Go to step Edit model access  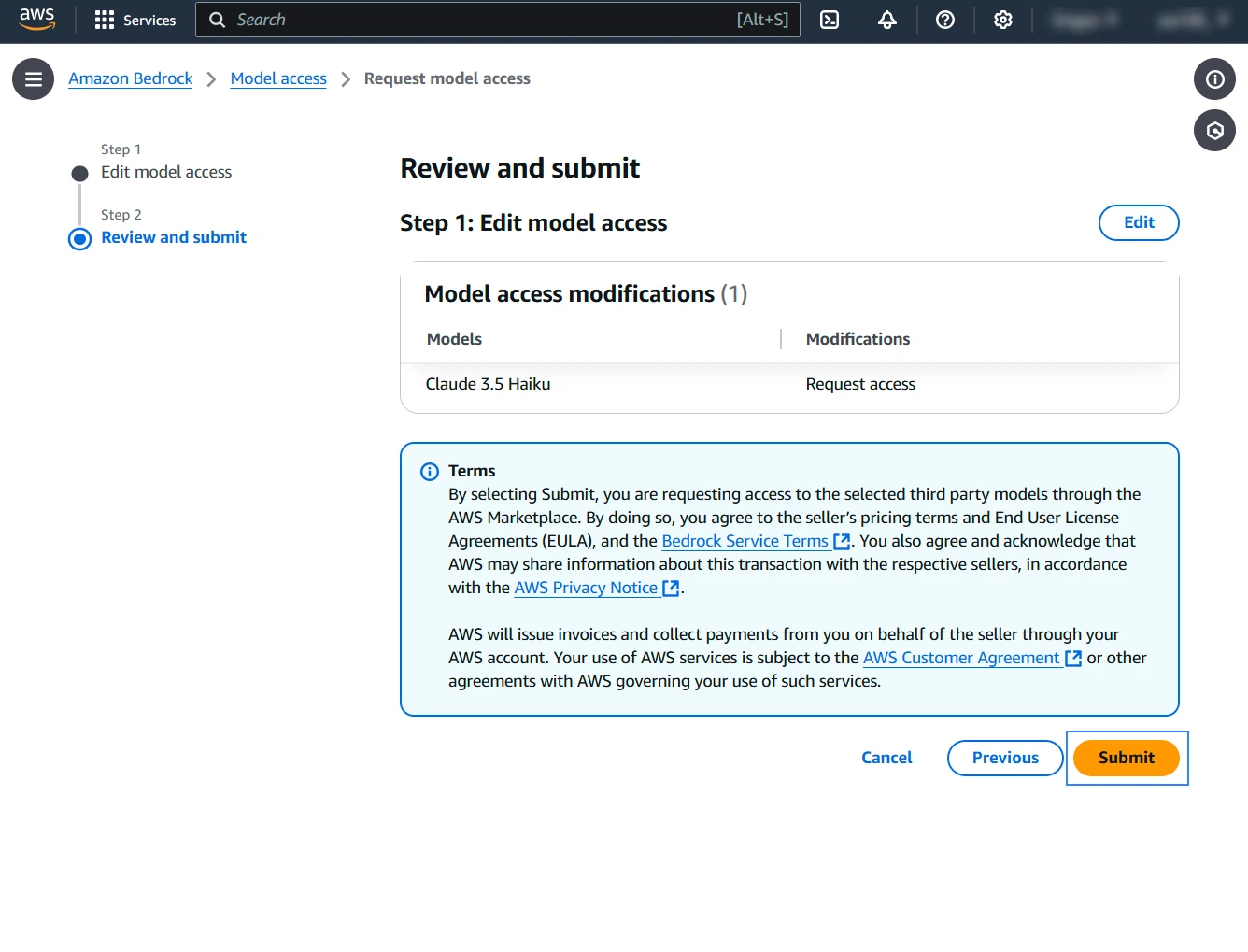166,172
